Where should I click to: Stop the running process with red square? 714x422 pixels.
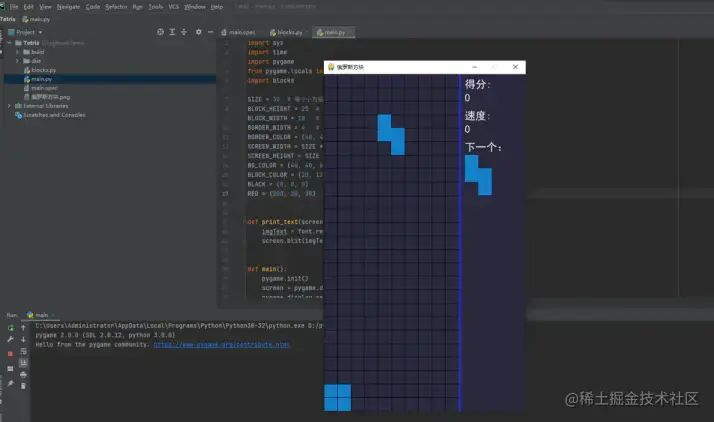click(x=10, y=354)
